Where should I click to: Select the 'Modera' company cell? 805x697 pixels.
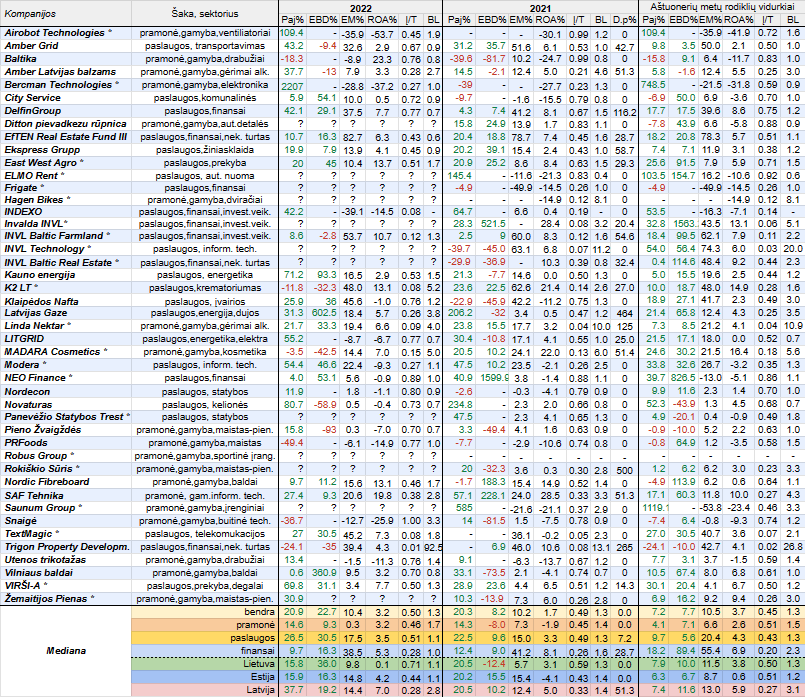click(x=66, y=365)
